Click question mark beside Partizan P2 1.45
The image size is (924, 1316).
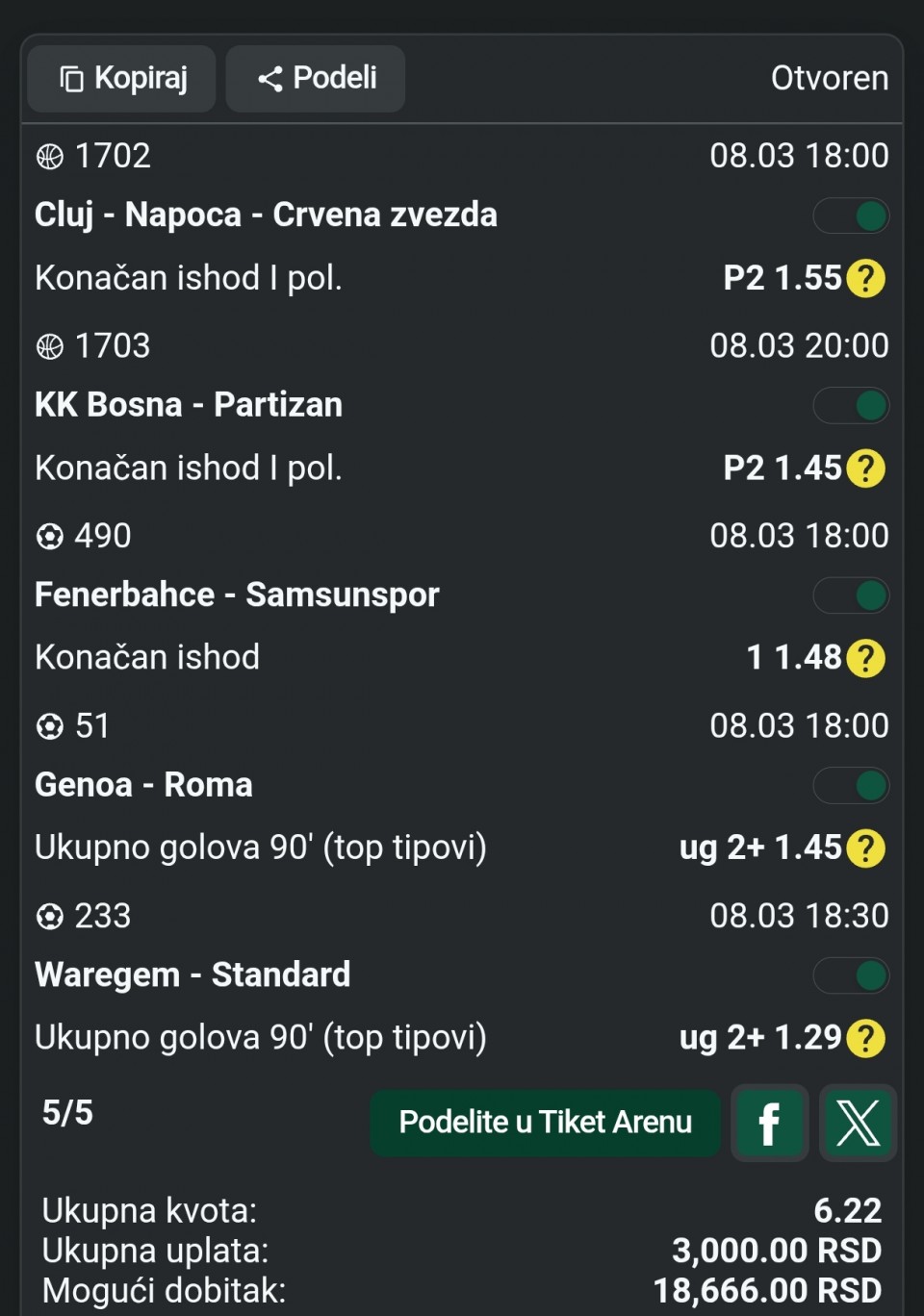click(x=866, y=468)
